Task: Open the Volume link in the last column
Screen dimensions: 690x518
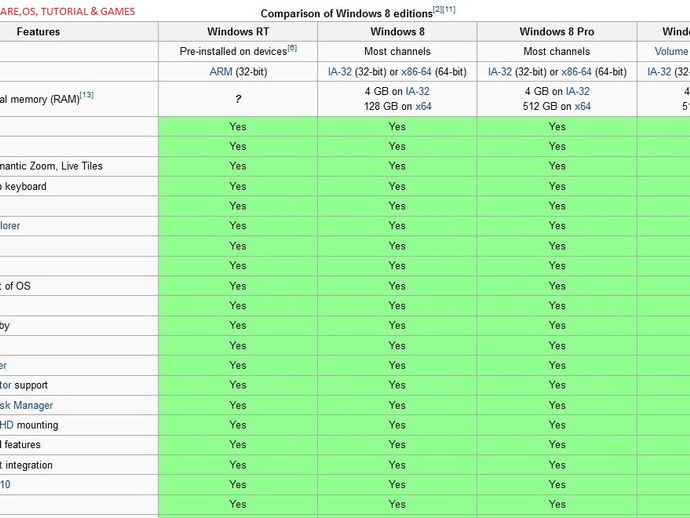Action: (672, 51)
